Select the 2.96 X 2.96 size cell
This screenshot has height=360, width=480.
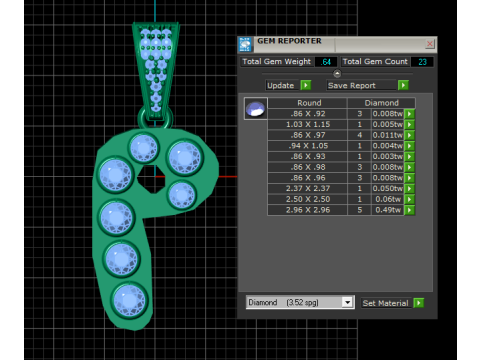tap(308, 210)
